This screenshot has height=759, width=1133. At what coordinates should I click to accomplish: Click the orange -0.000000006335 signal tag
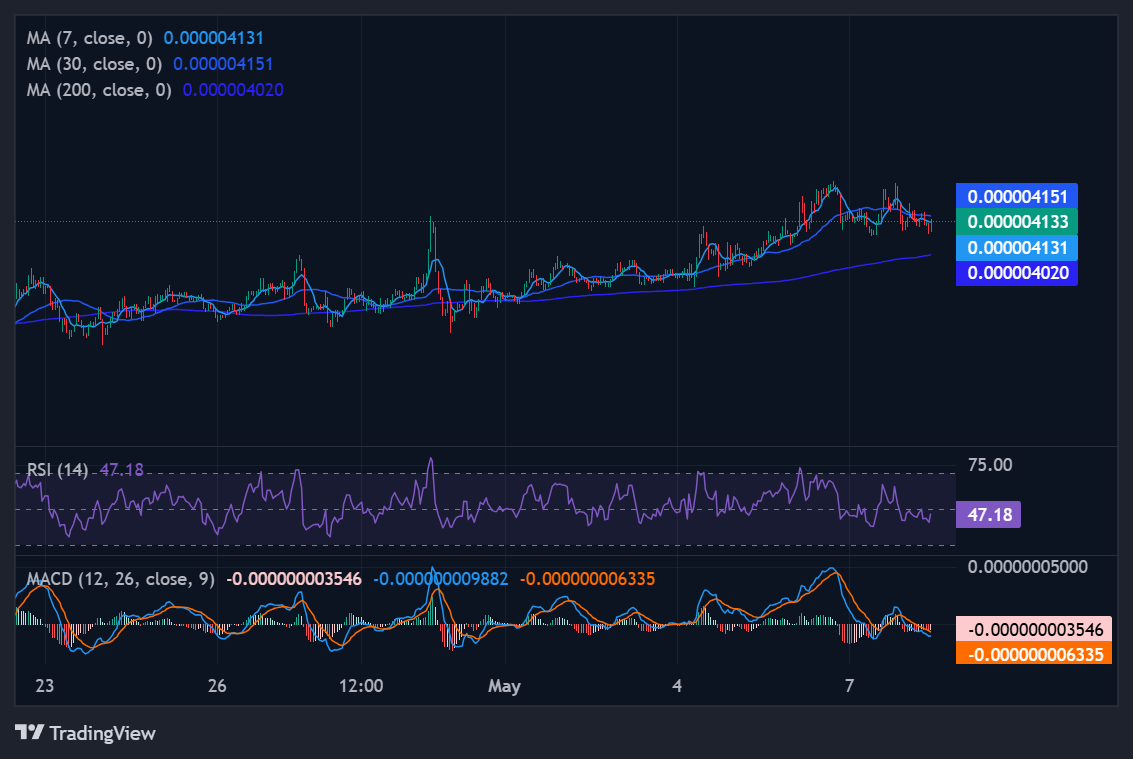click(x=1034, y=654)
